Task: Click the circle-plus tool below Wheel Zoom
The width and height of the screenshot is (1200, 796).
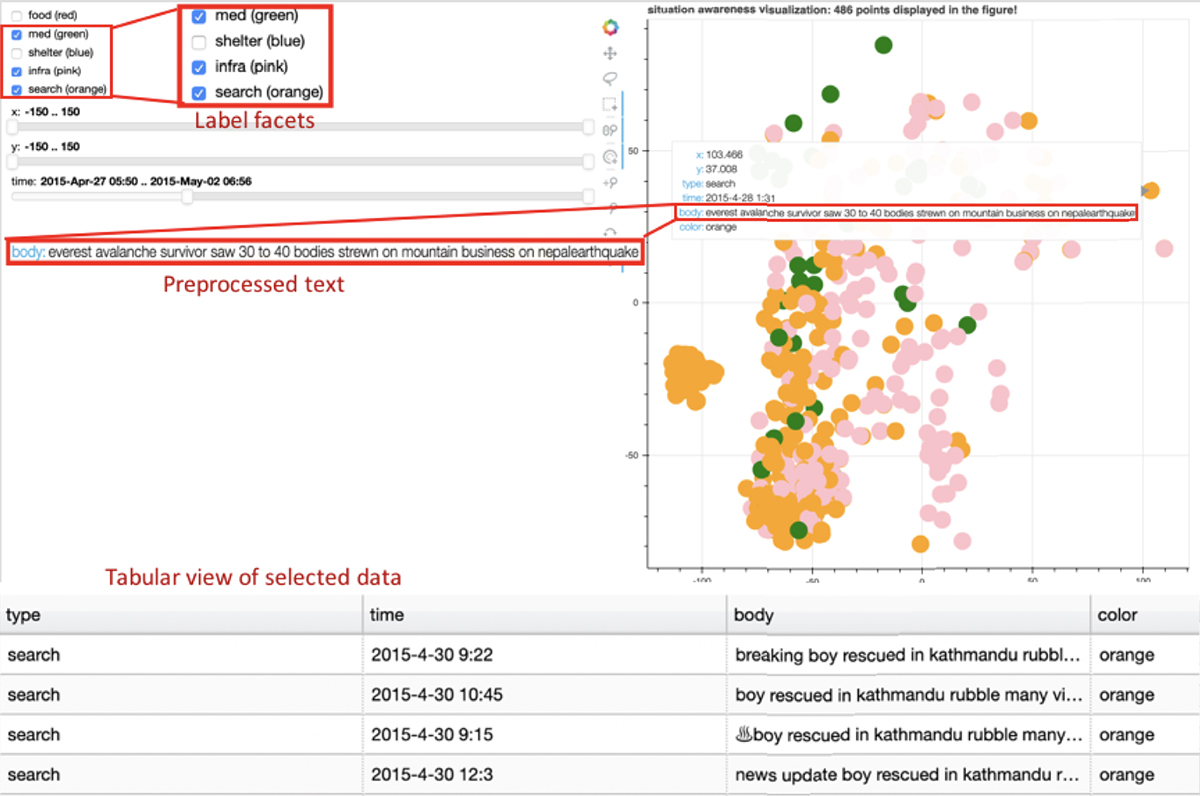Action: (x=609, y=157)
